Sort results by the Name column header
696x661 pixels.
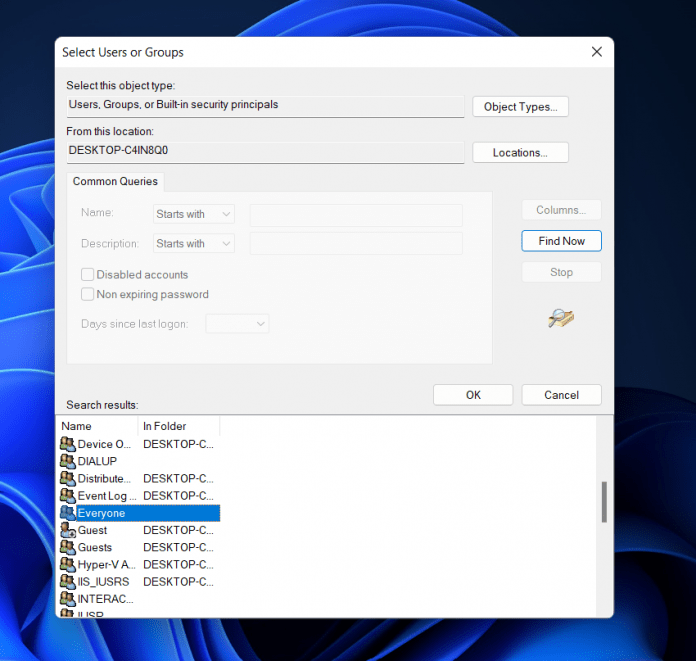click(x=97, y=426)
